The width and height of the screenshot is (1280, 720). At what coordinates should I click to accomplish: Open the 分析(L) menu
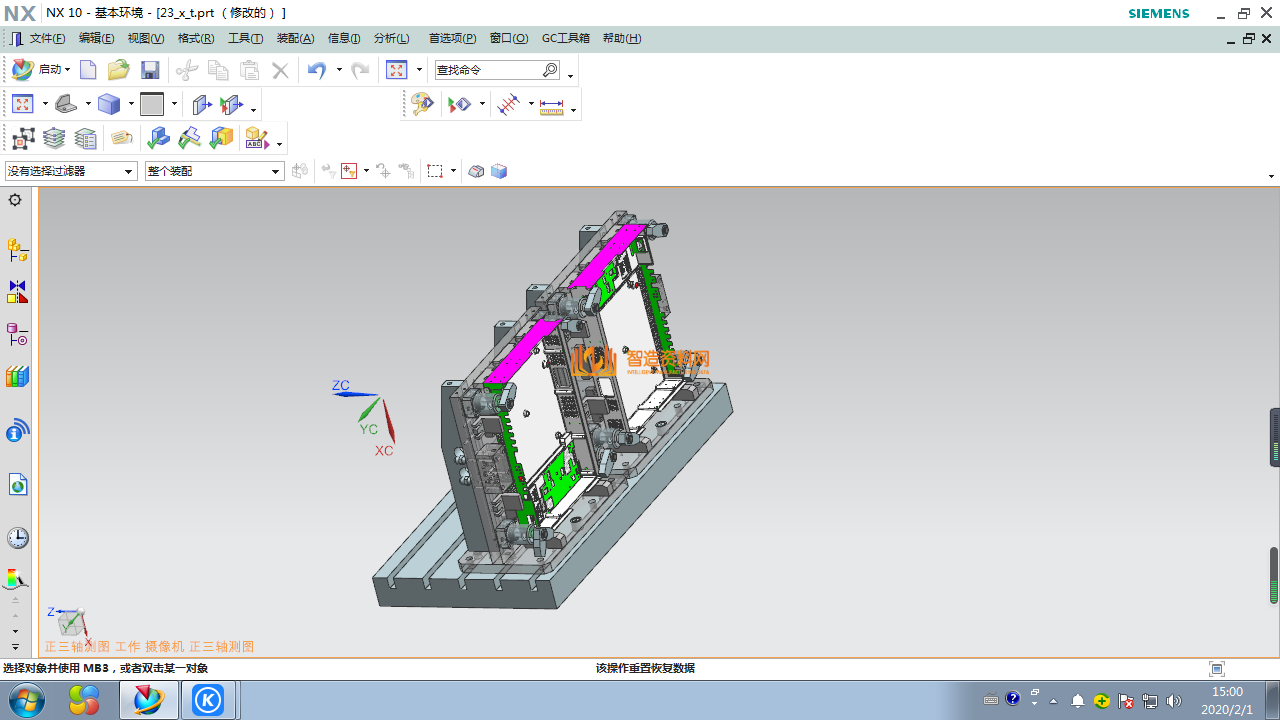tap(391, 39)
